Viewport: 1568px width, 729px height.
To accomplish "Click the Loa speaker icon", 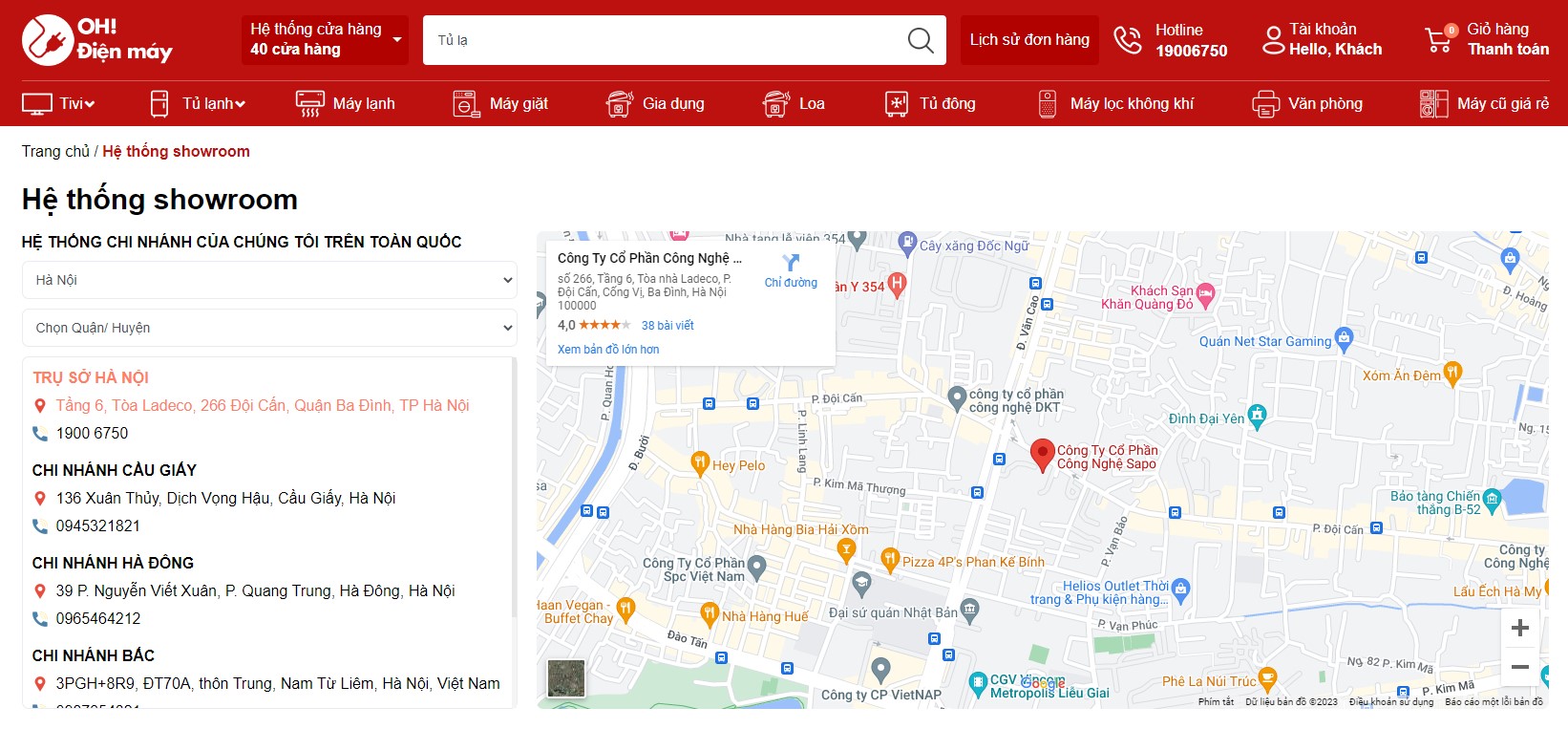I will 776,103.
